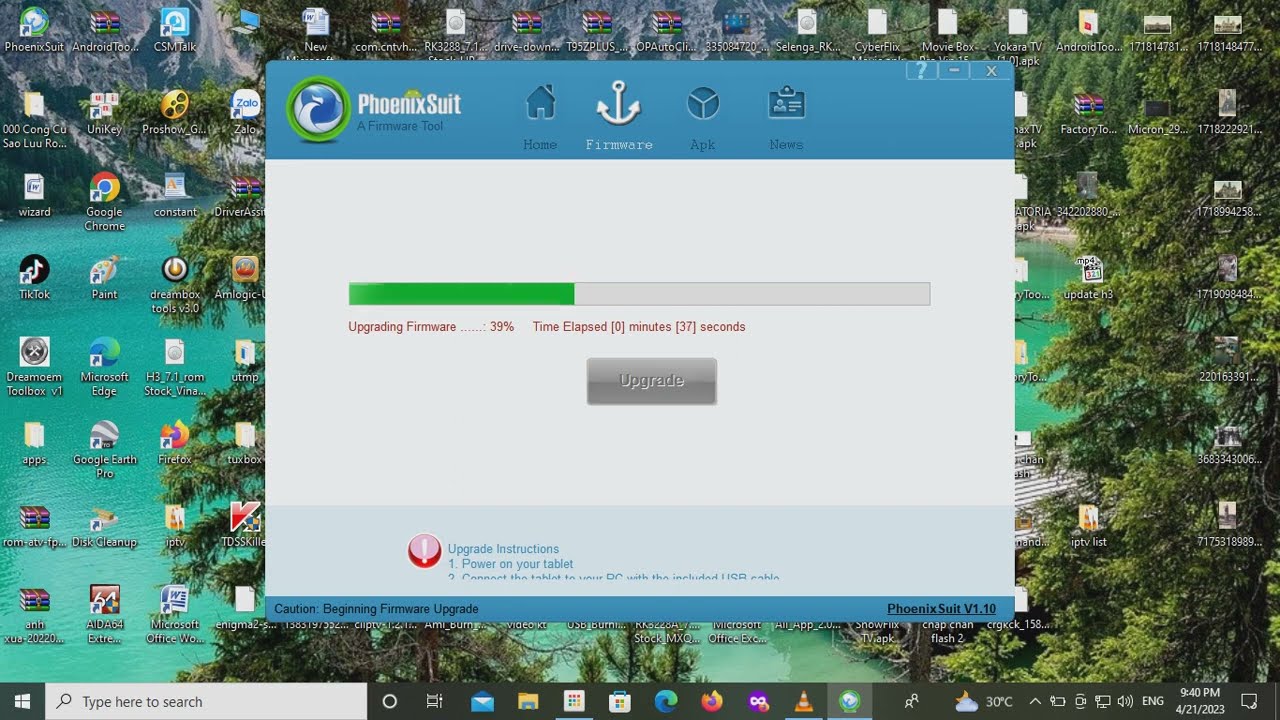Select the Dreamoem Toolbox desktop icon
The image size is (1280, 720).
34,367
